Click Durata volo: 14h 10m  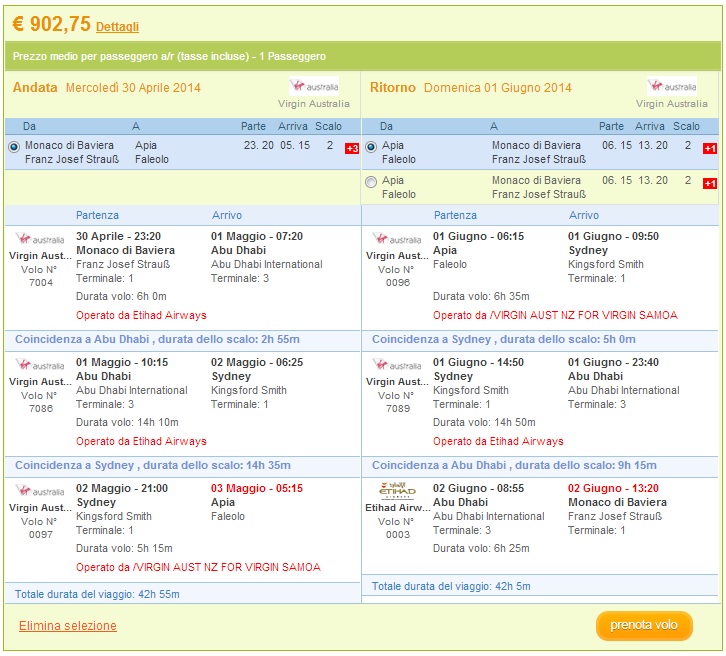(x=127, y=422)
